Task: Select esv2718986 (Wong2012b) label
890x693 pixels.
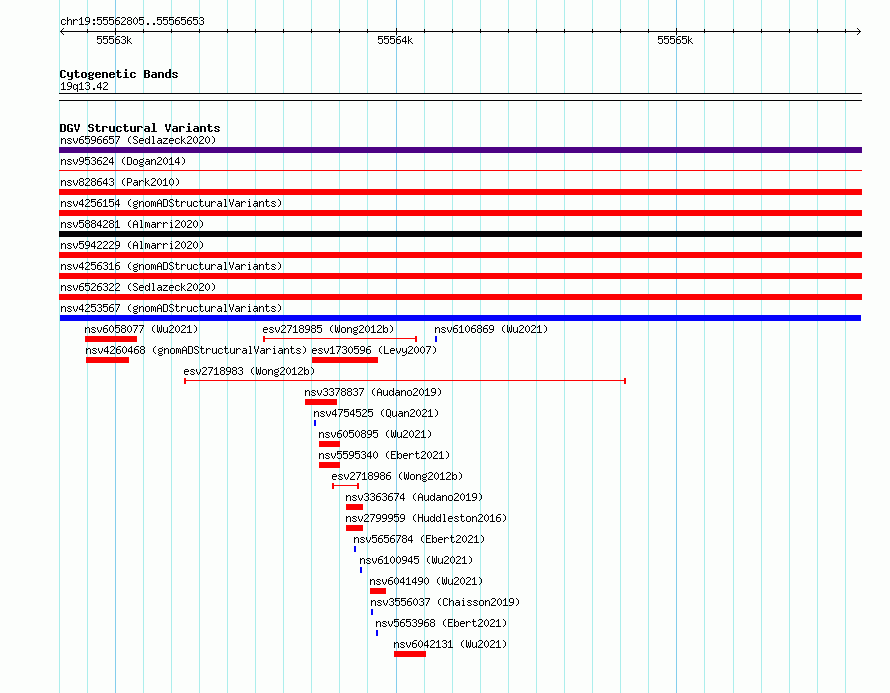Action: (x=397, y=476)
